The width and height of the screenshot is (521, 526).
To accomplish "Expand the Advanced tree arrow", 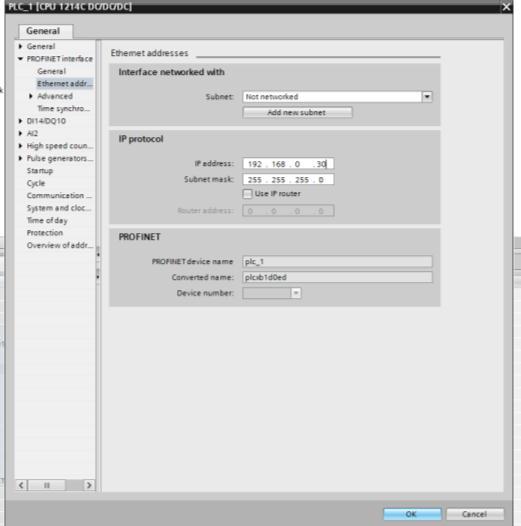I will [x=31, y=96].
